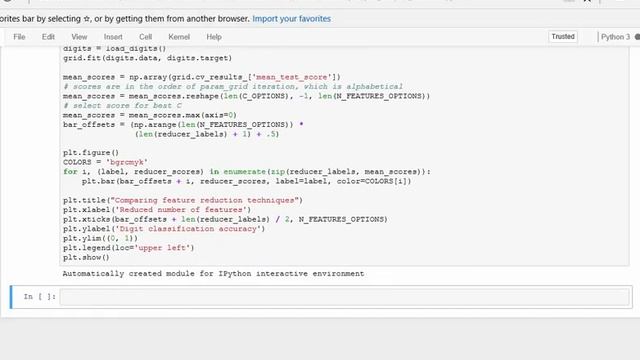
Task: Open the Help menu
Action: [214, 37]
